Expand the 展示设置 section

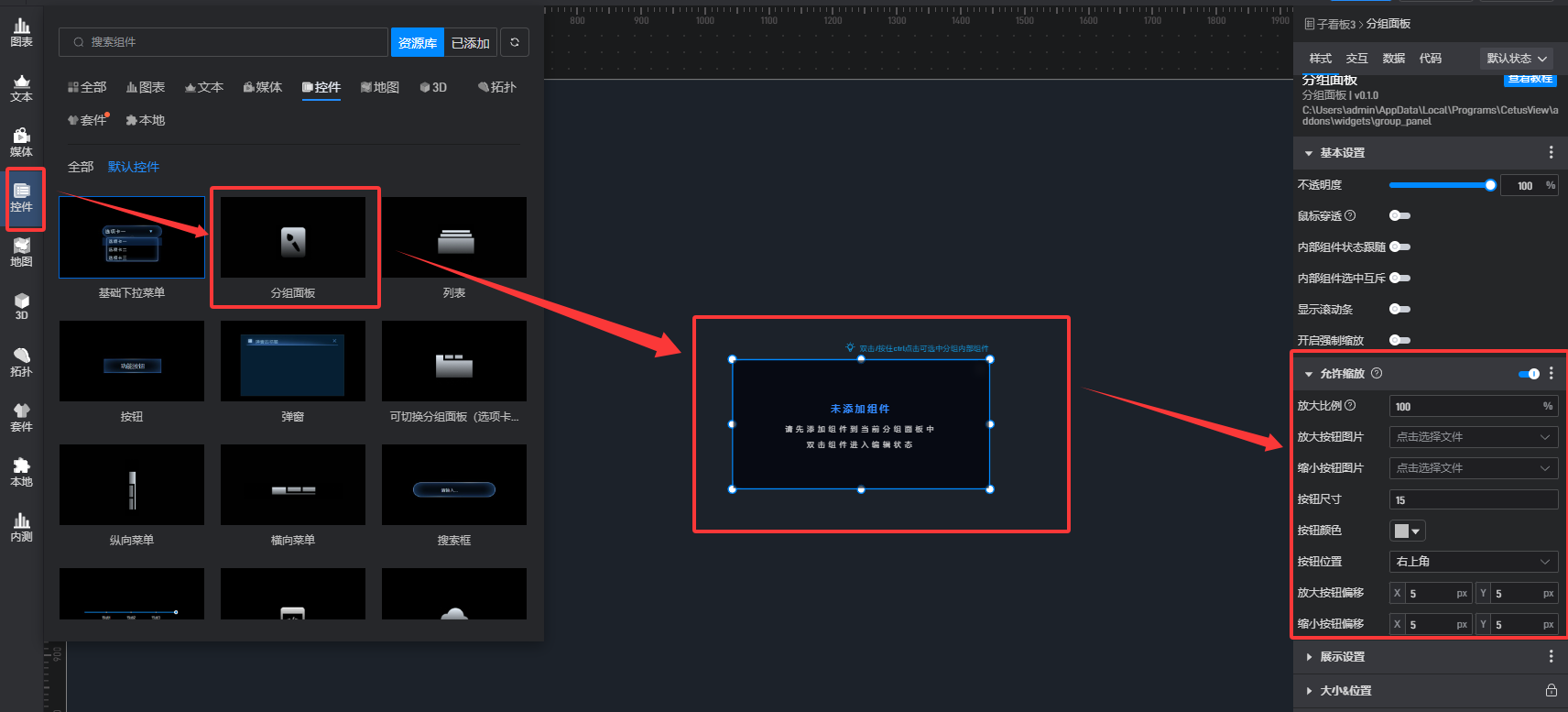tap(1342, 657)
